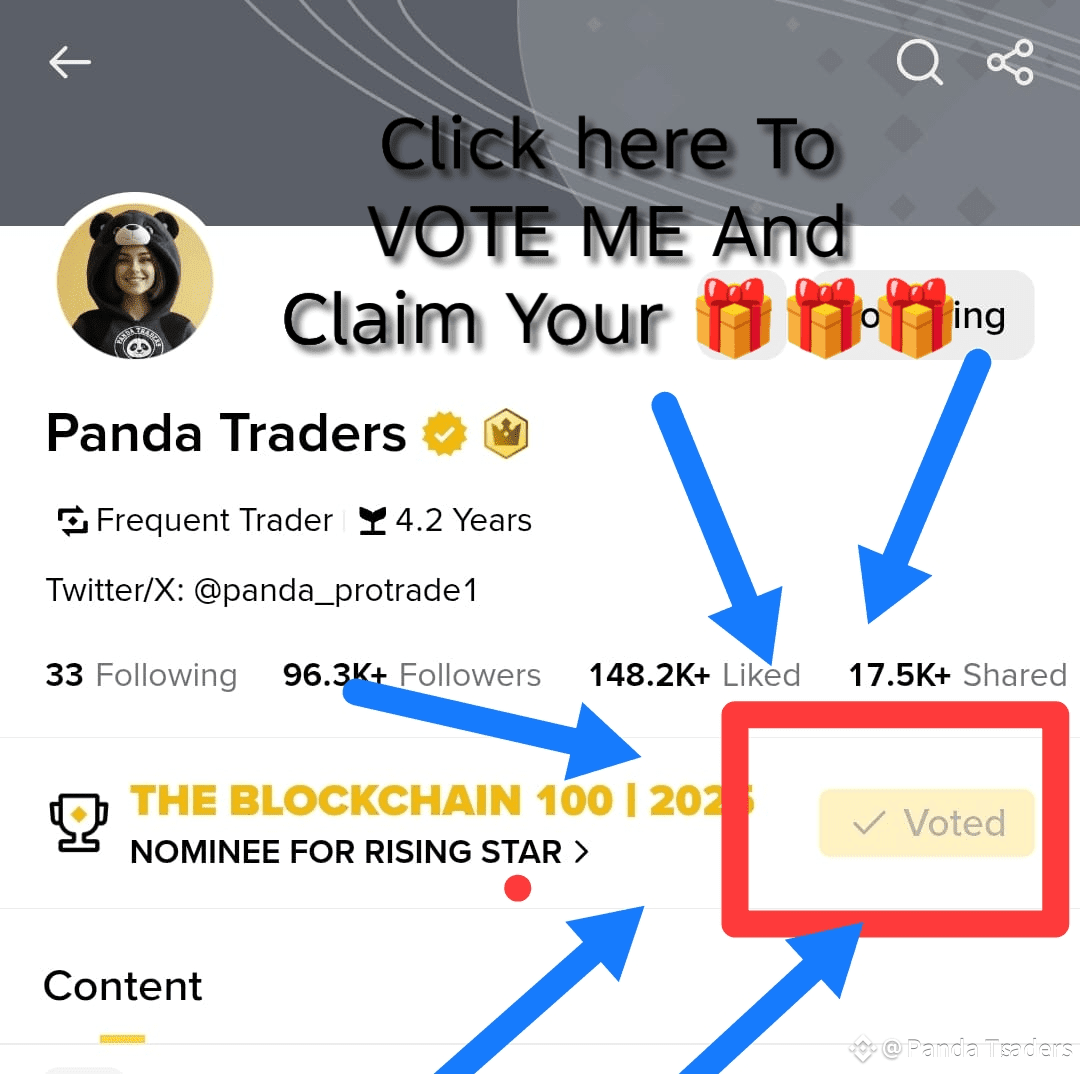Tap the trophy icon beside Blockchain 100
The width and height of the screenshot is (1080, 1074).
coord(79,823)
